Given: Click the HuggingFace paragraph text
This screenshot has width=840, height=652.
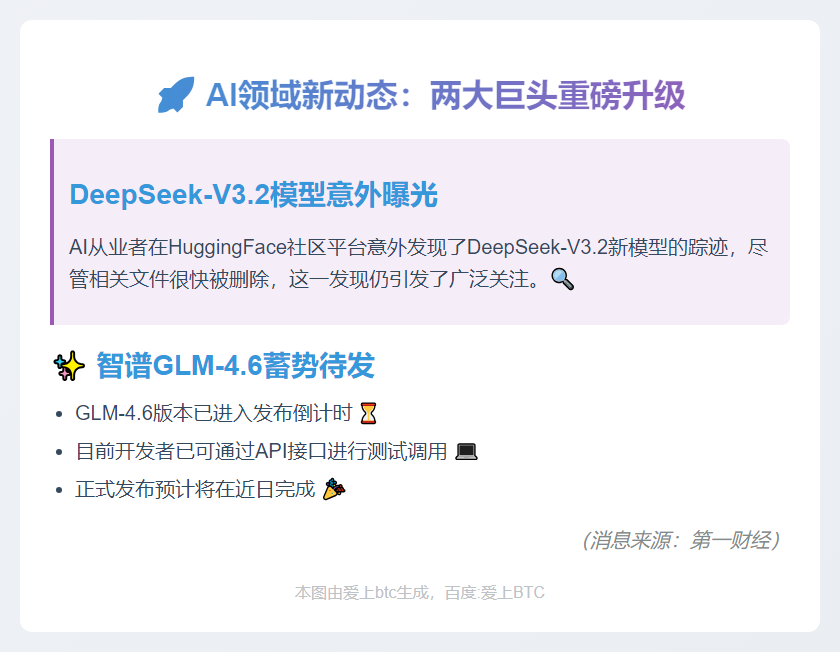Looking at the screenshot, I should (419, 263).
